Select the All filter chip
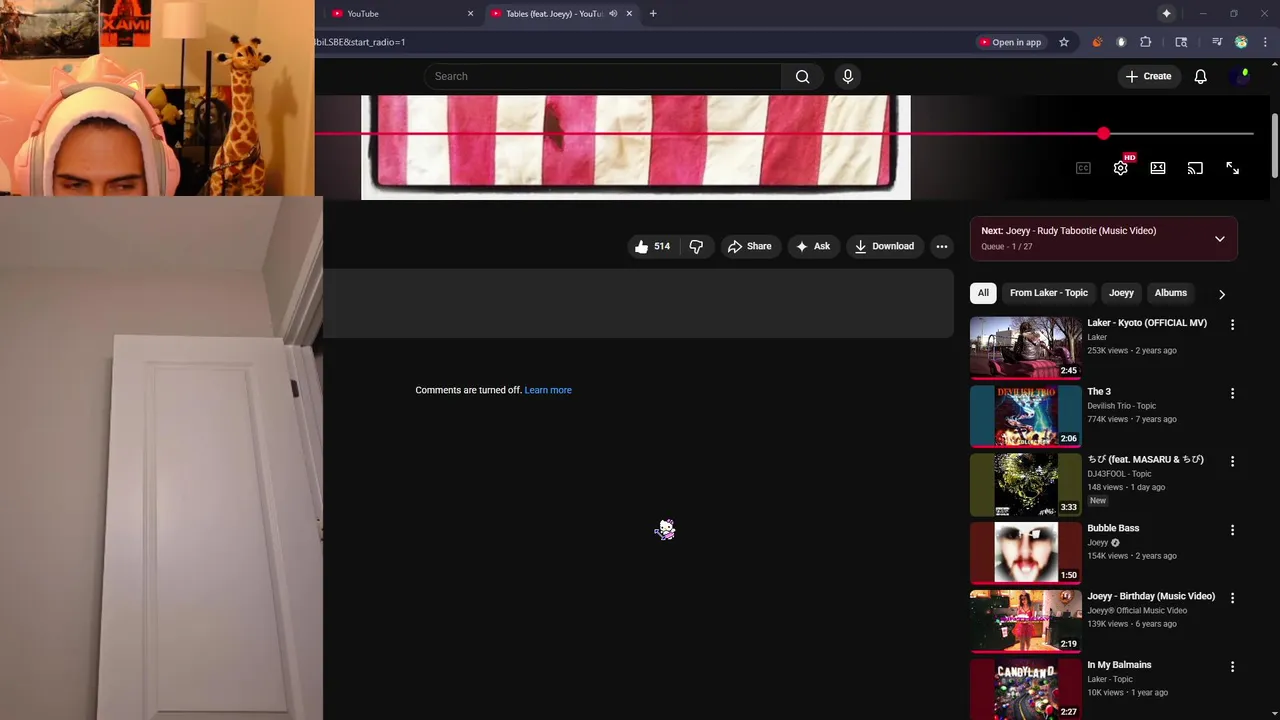This screenshot has height=720, width=1280. point(983,293)
